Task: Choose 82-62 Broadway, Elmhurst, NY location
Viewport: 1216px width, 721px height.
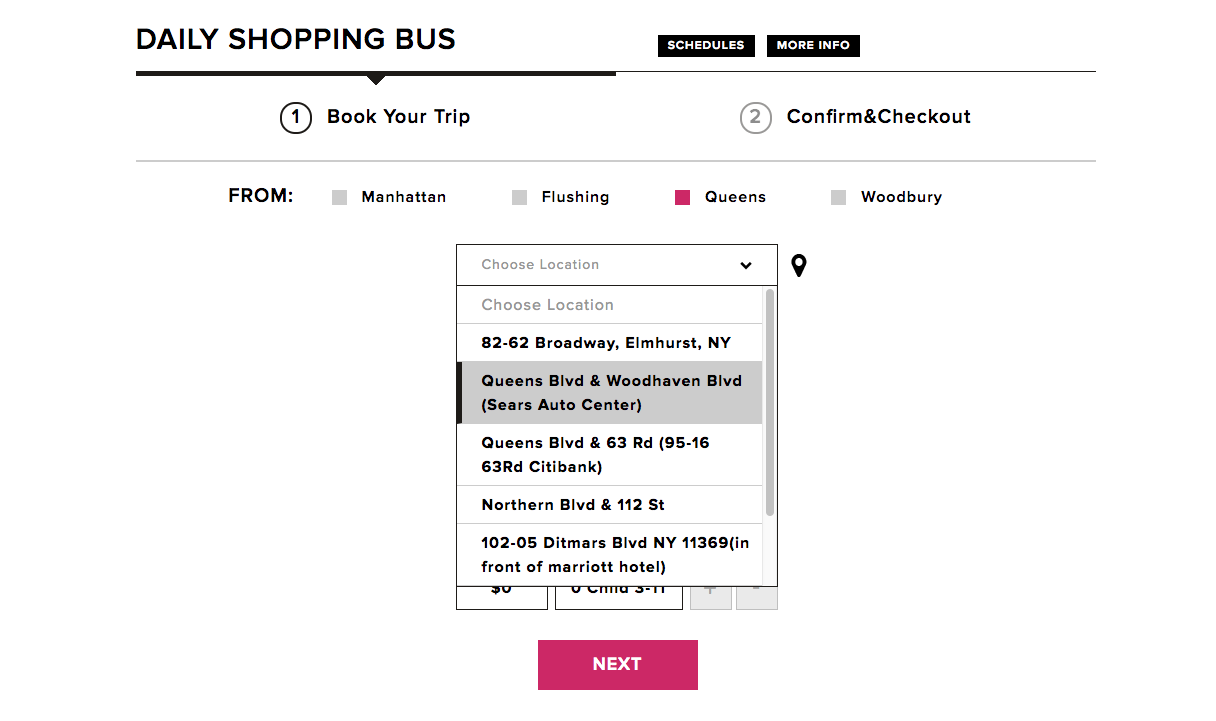Action: [x=606, y=343]
